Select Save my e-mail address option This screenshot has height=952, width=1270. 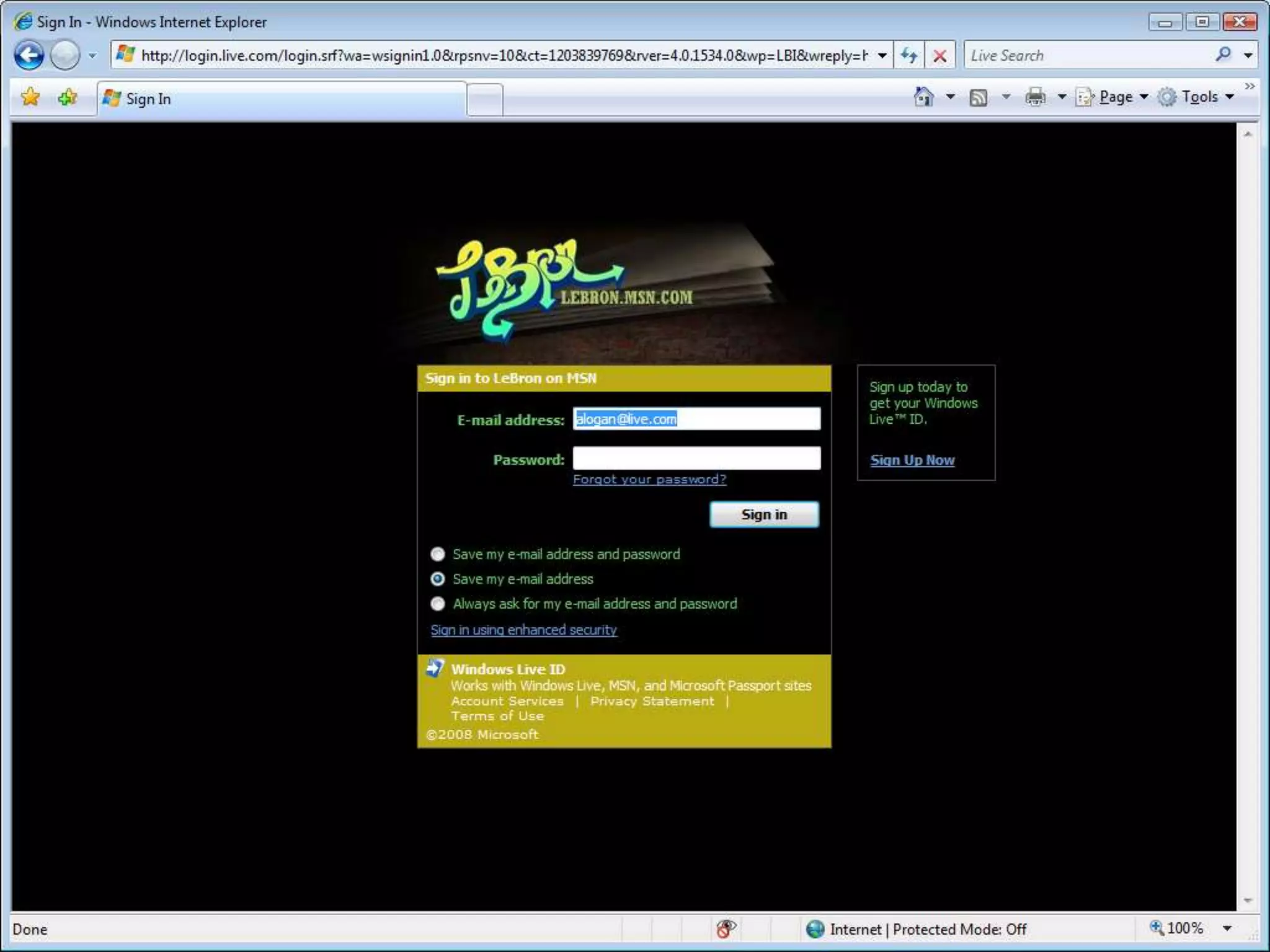point(438,578)
